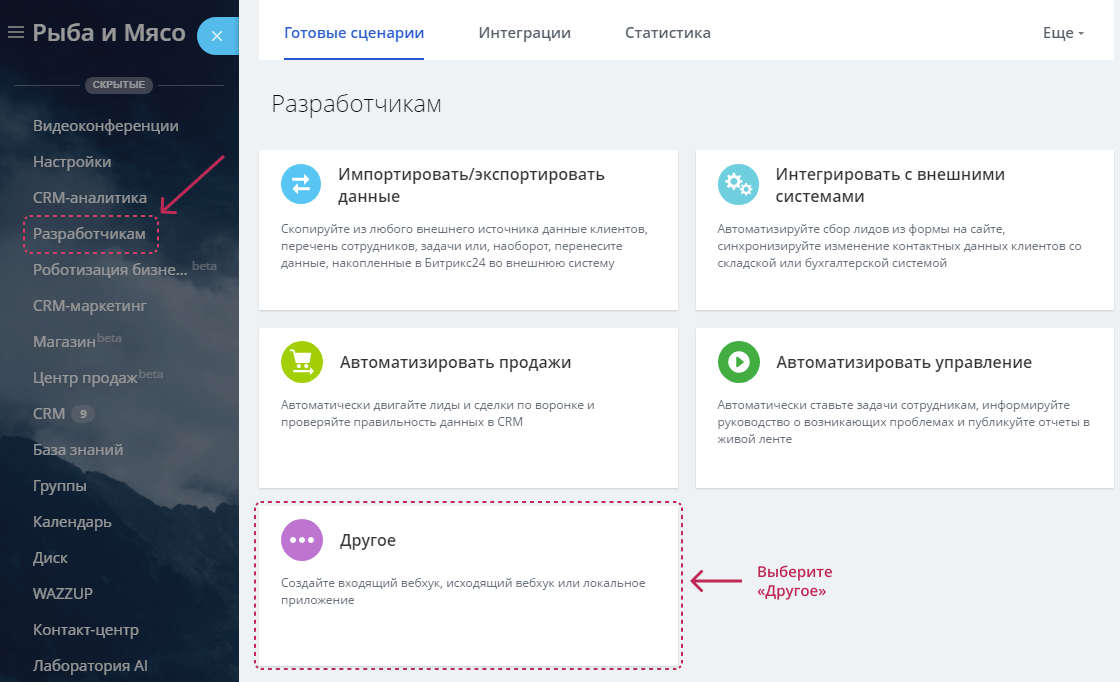Open the Другое card for webhooks
Screen dimensions: 1120x682
tap(468, 585)
